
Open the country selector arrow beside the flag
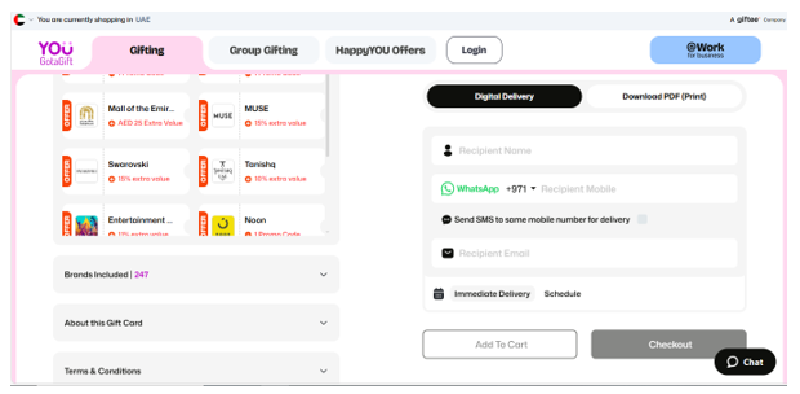point(31,20)
